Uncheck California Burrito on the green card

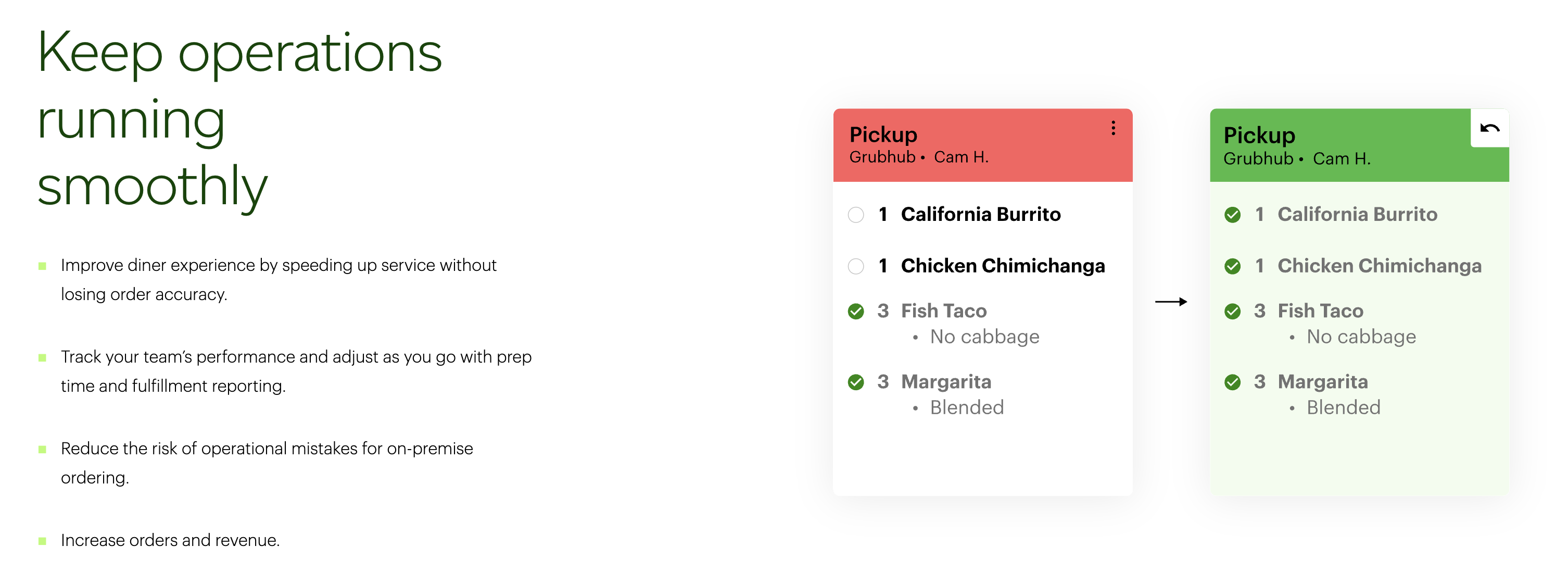click(1232, 215)
